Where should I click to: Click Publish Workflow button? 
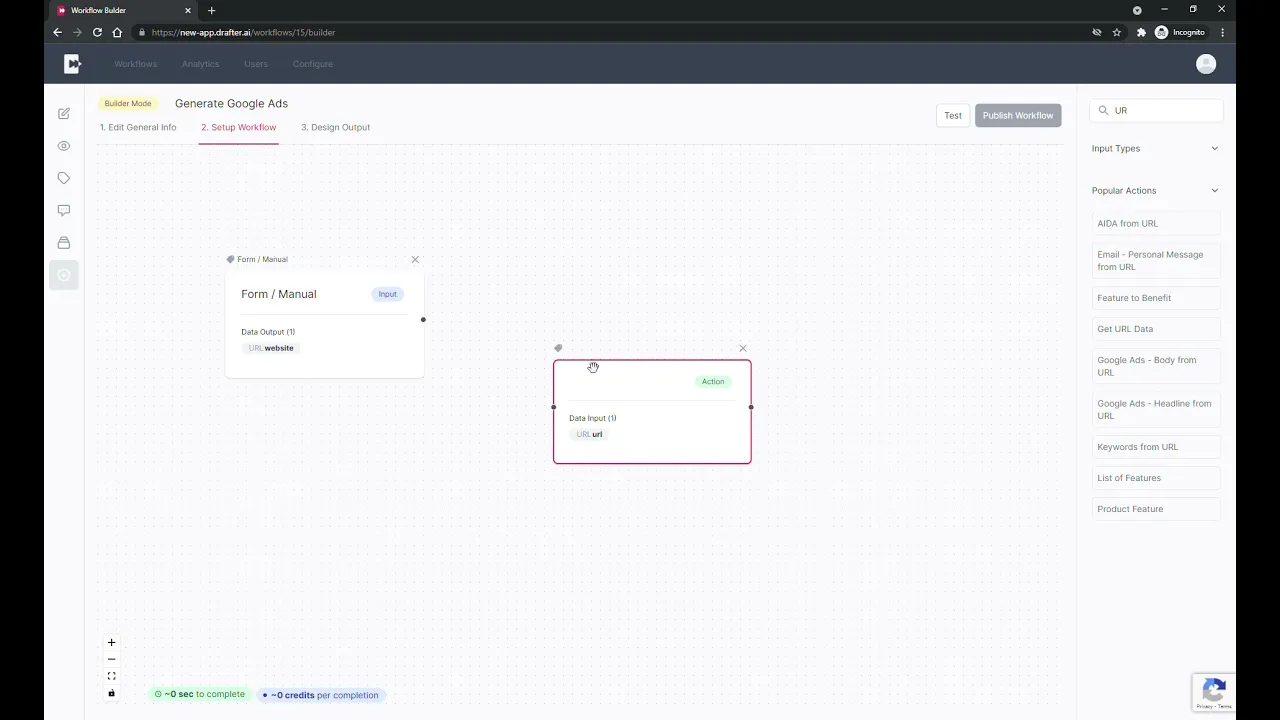pyautogui.click(x=1018, y=115)
